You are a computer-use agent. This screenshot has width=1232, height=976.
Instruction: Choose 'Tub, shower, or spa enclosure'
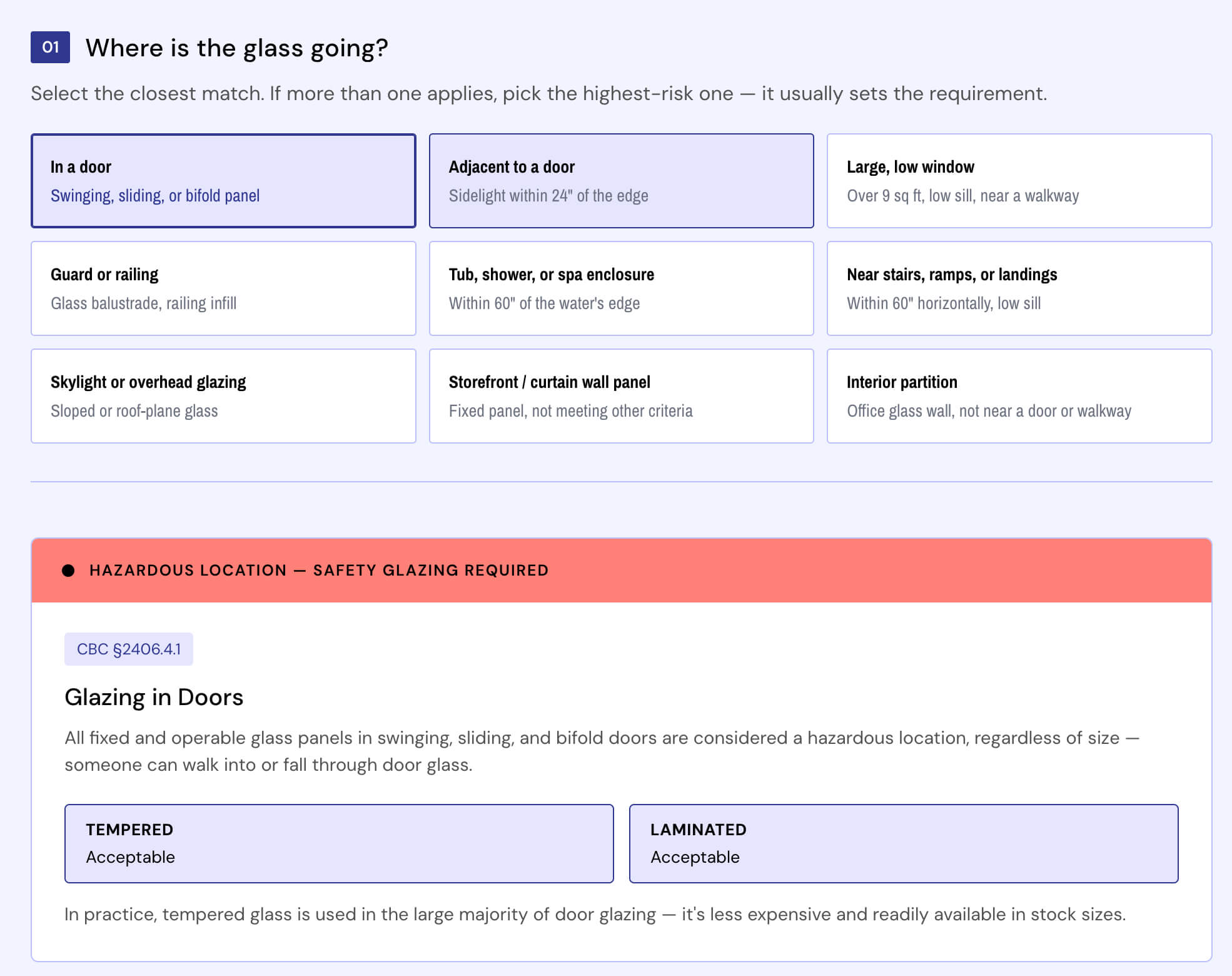(621, 288)
